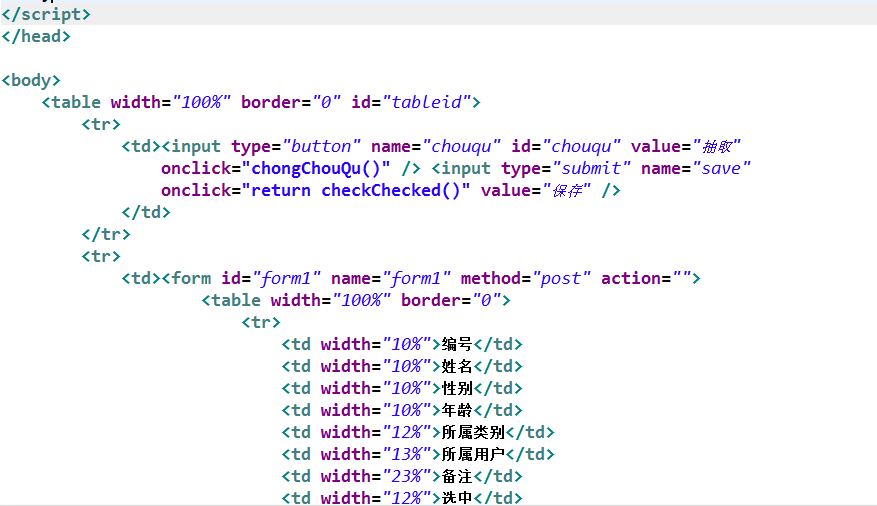877x506 pixels.
Task: Click the return checkChecked() handler
Action: (356, 191)
